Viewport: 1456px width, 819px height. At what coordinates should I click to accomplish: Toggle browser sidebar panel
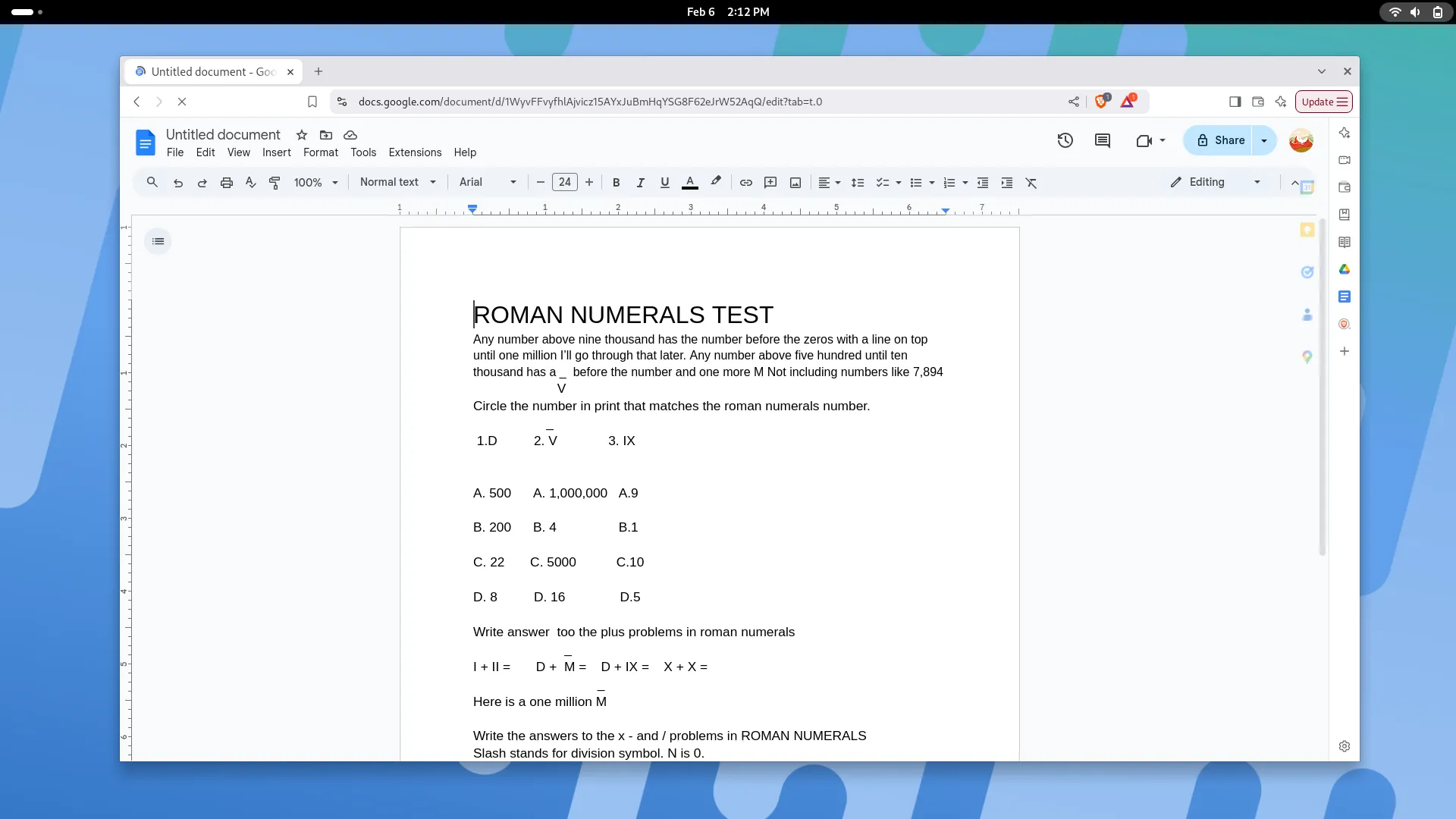pyautogui.click(x=1235, y=102)
